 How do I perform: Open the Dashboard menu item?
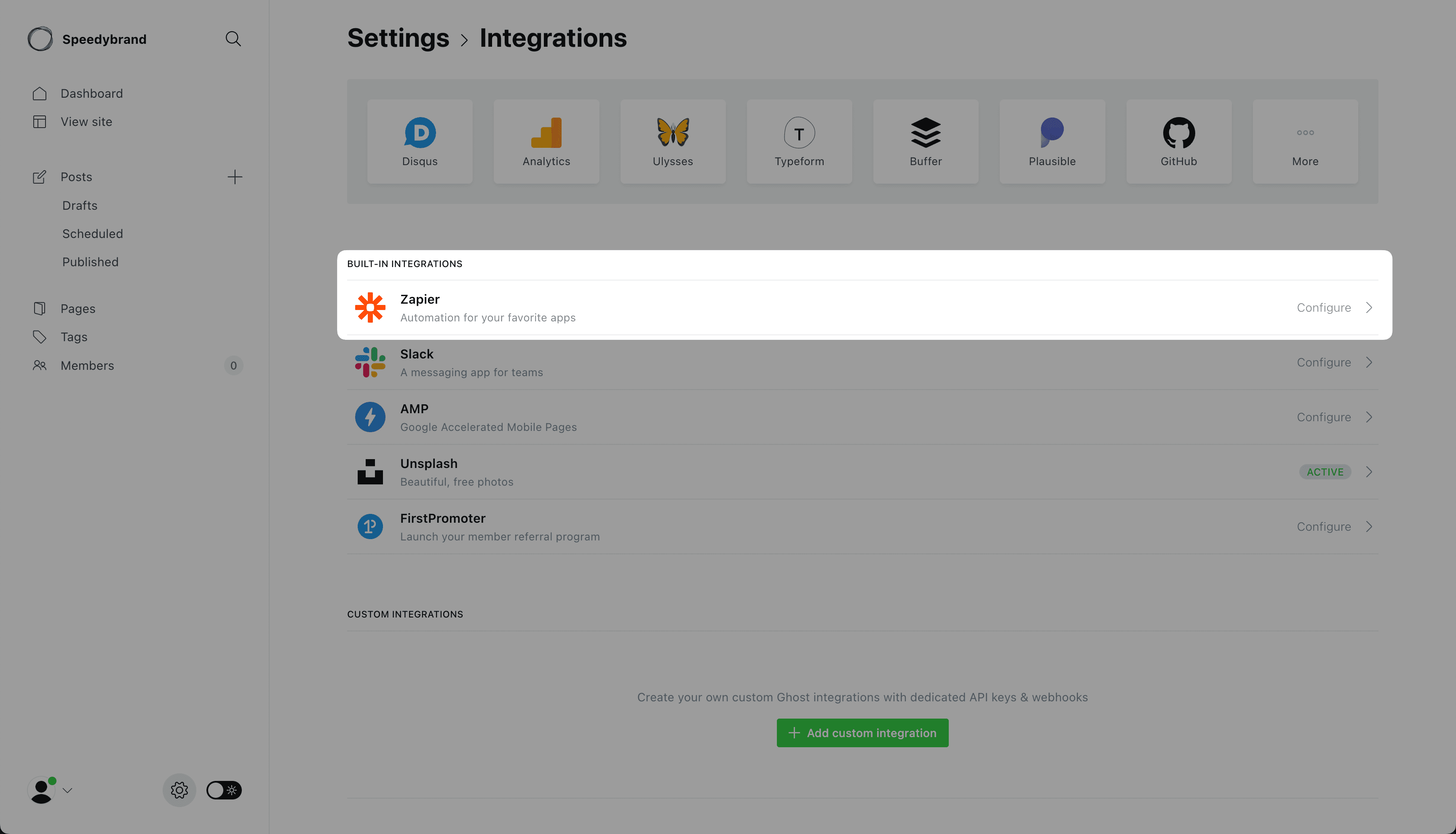pos(91,93)
